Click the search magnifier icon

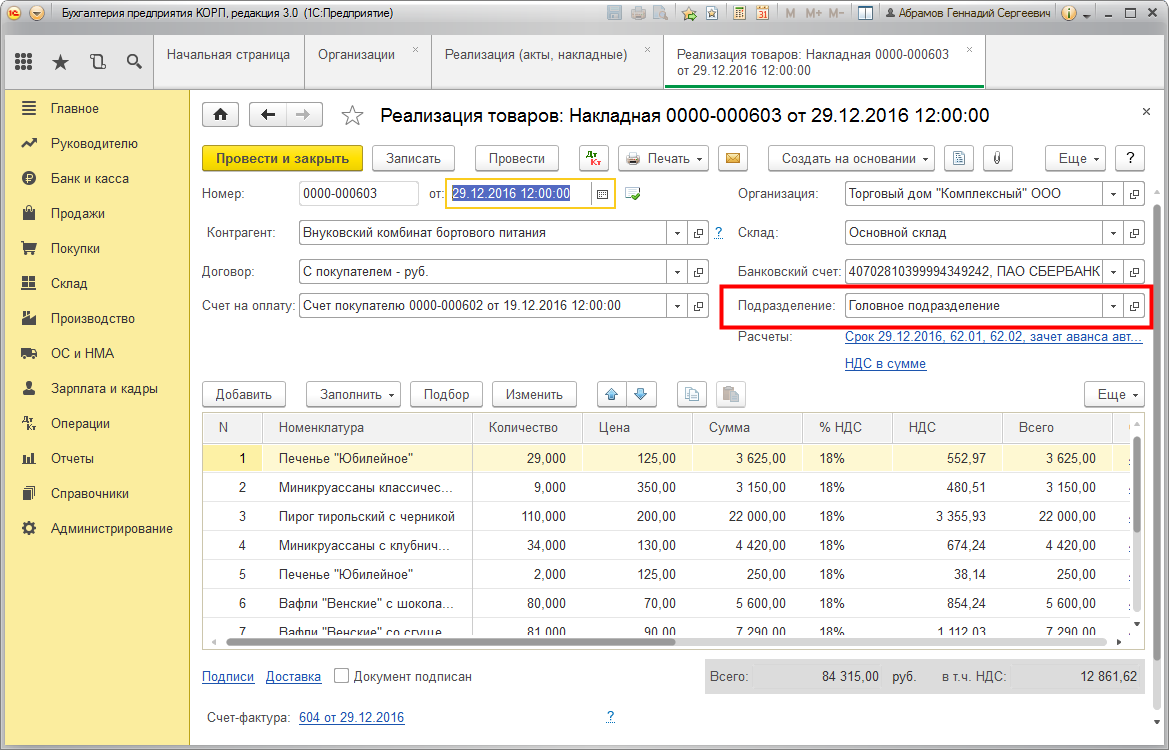coord(134,62)
